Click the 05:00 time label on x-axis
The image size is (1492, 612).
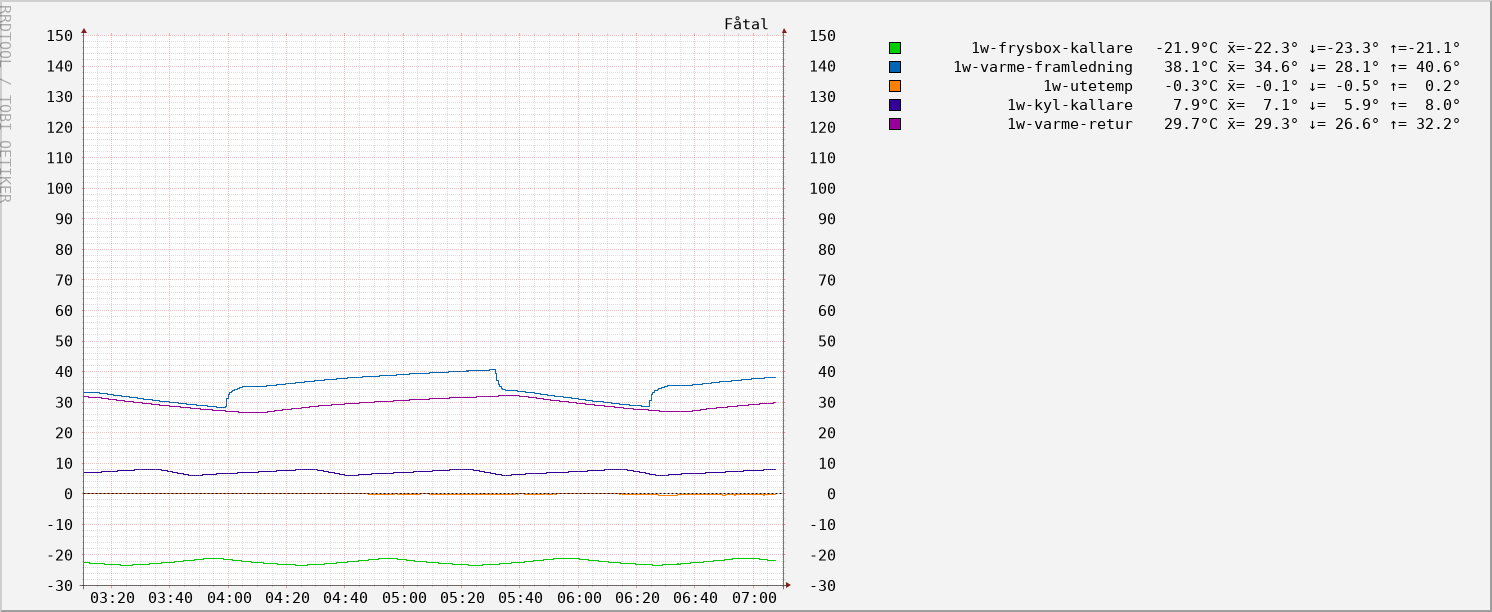pos(404,598)
